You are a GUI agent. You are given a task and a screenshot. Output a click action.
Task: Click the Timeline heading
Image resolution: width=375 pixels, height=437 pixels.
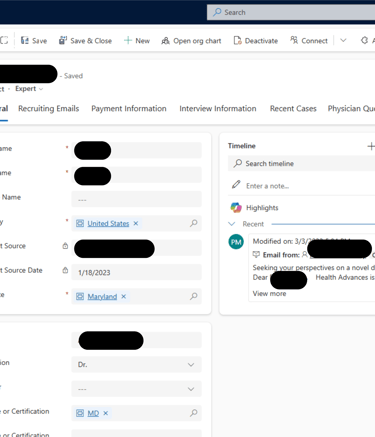(x=242, y=146)
